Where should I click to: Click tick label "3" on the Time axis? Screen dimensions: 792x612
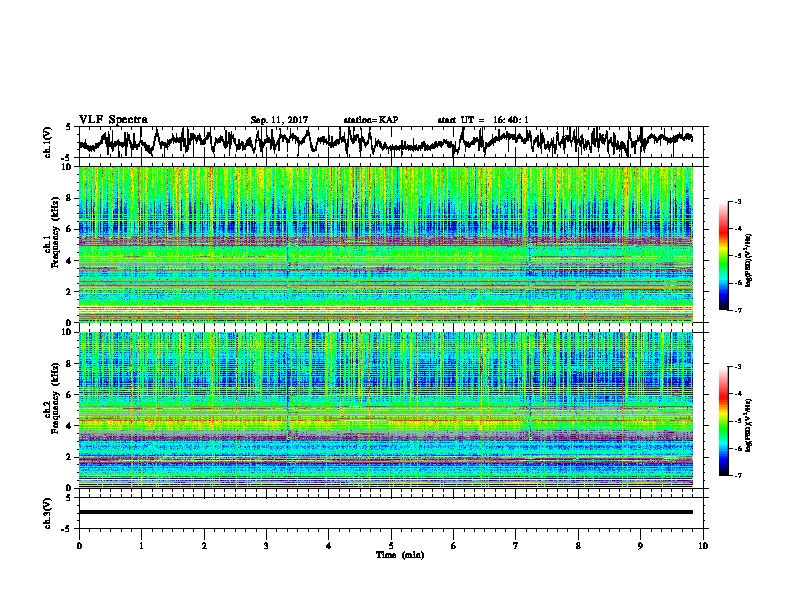coord(266,546)
